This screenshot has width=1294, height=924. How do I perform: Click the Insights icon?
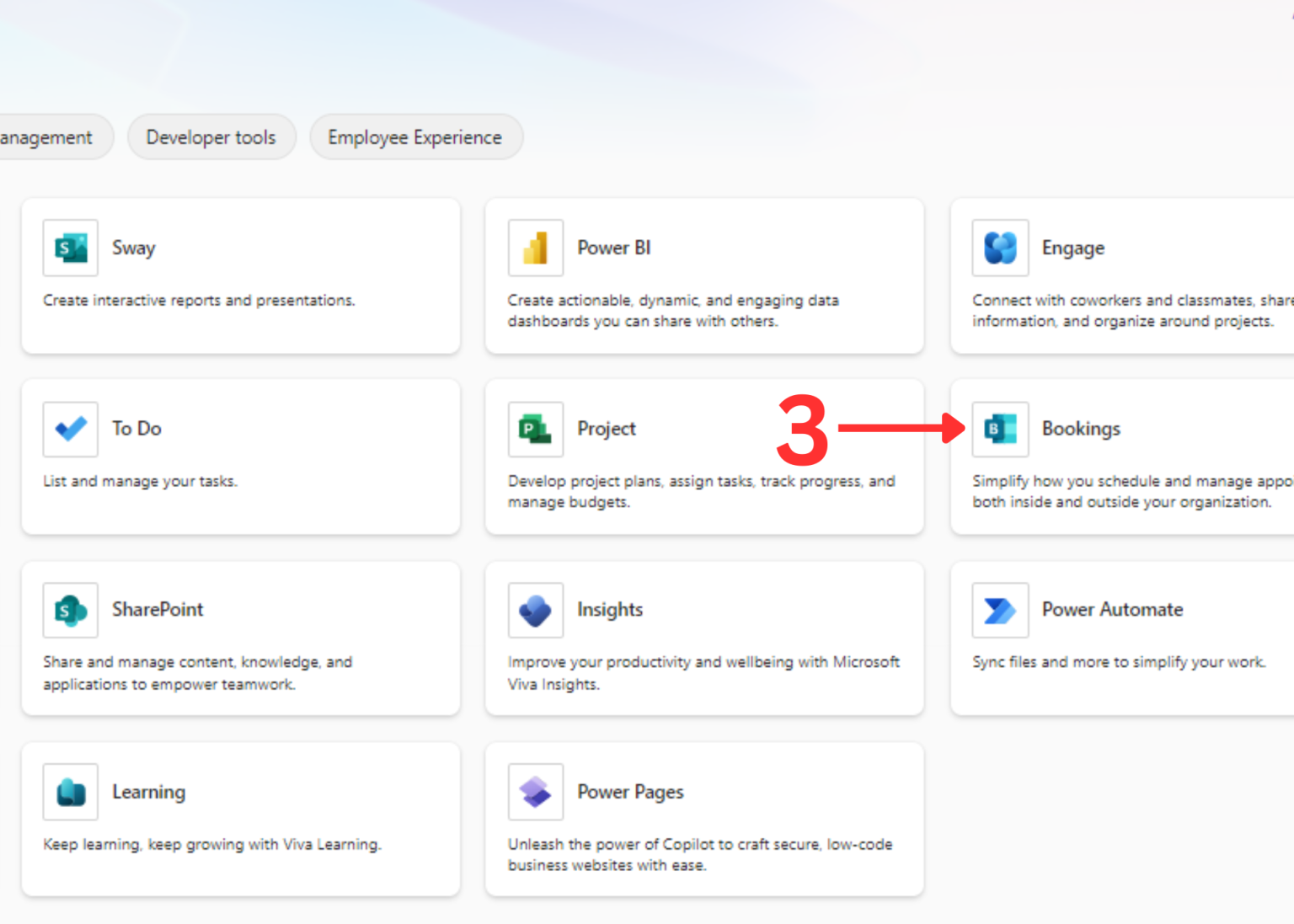[x=535, y=610]
